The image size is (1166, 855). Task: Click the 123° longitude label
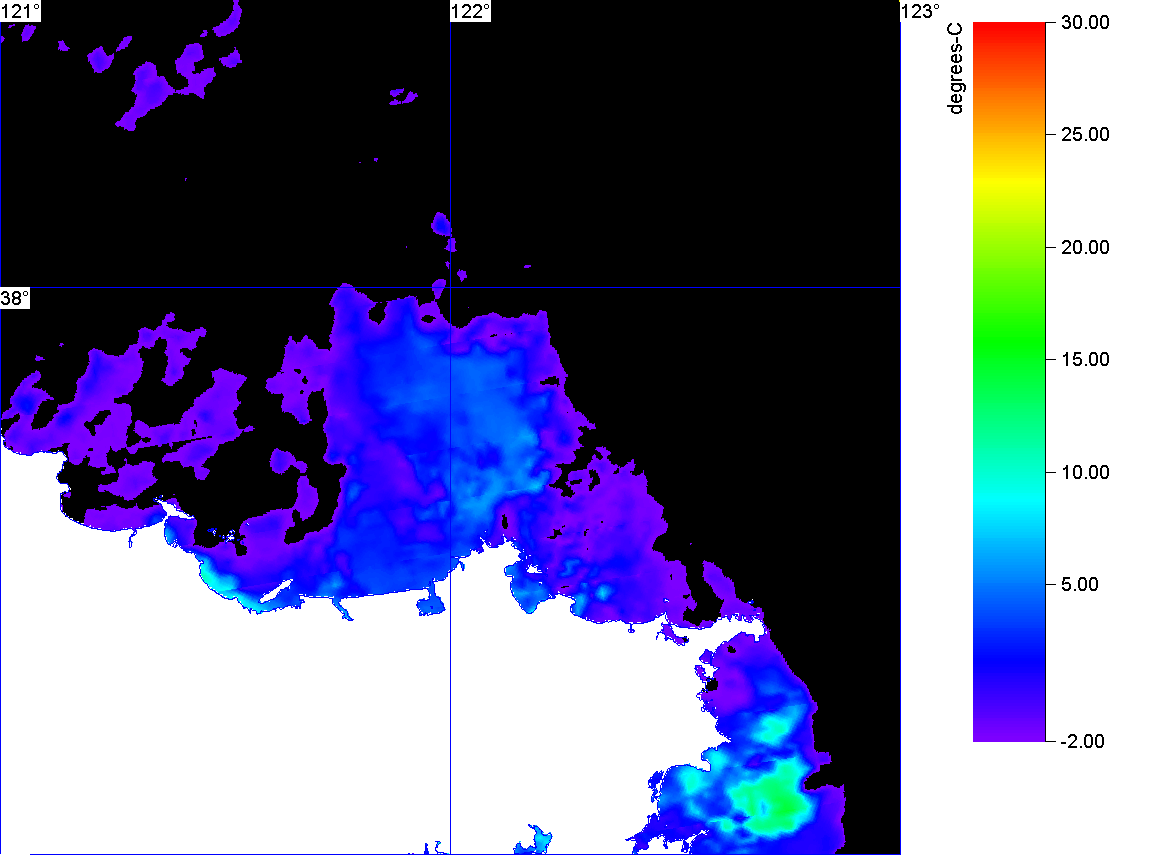tap(920, 11)
